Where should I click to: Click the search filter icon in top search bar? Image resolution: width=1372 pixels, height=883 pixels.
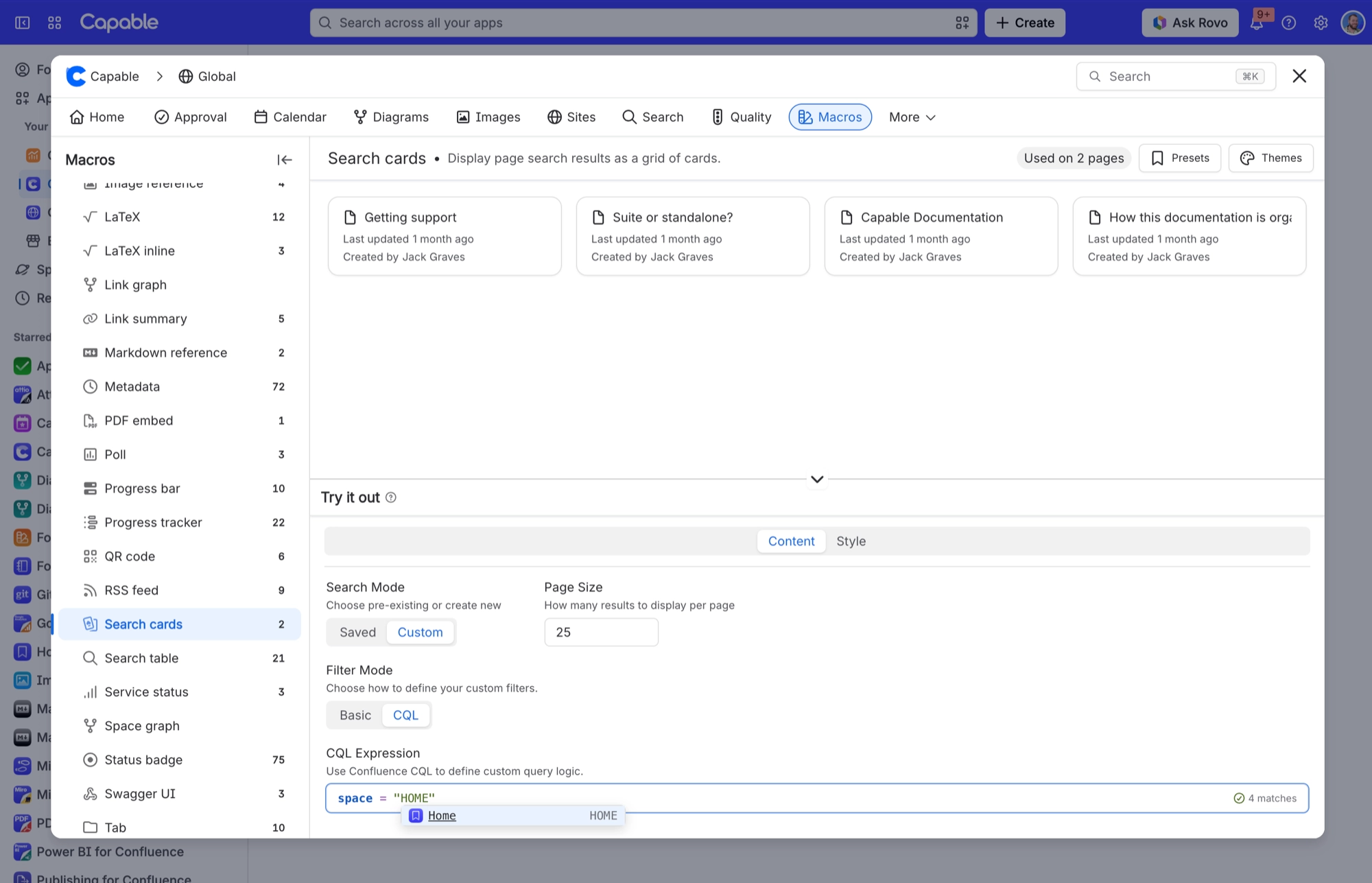click(962, 23)
